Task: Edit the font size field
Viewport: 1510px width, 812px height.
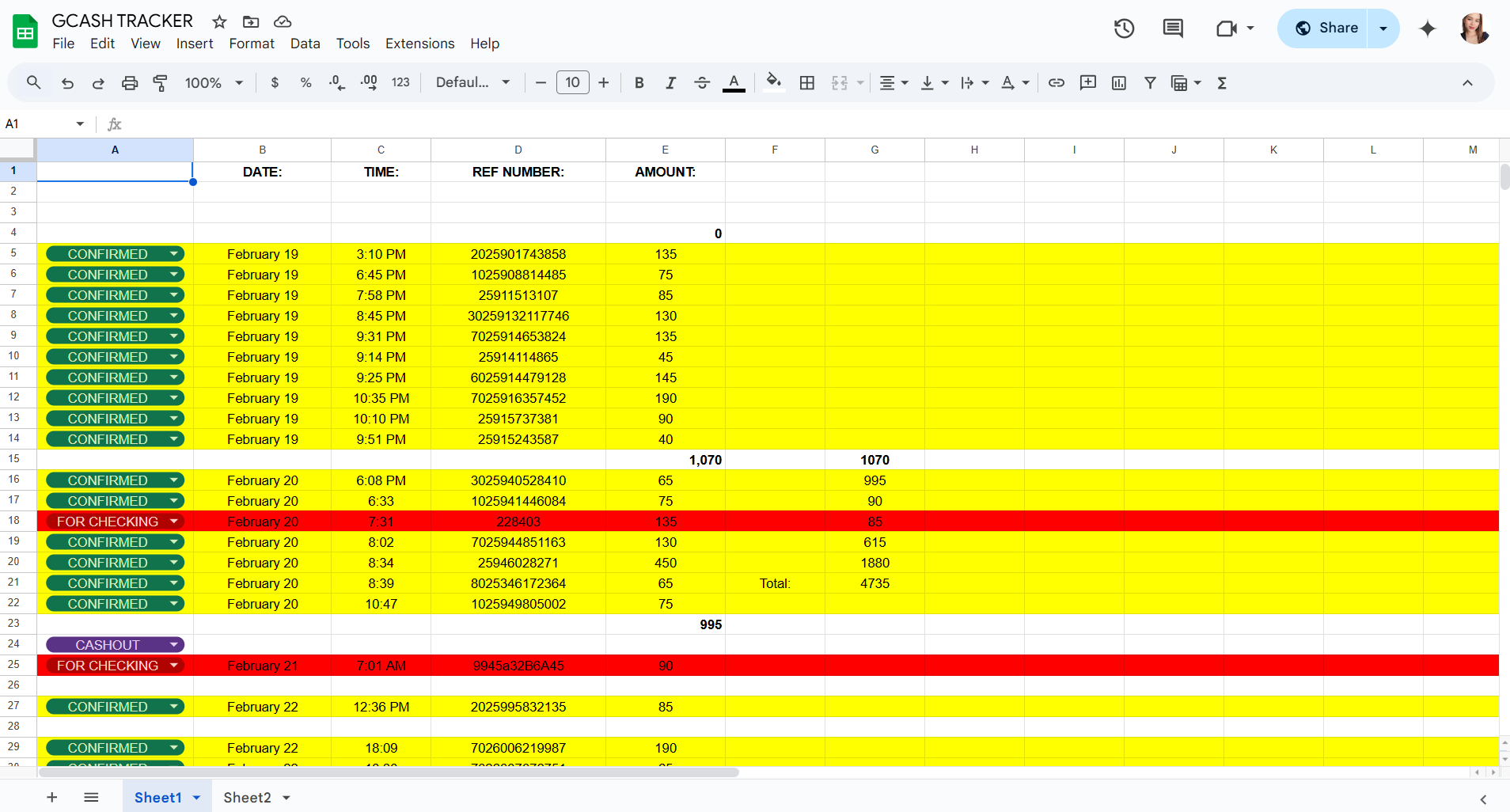Action: [573, 82]
